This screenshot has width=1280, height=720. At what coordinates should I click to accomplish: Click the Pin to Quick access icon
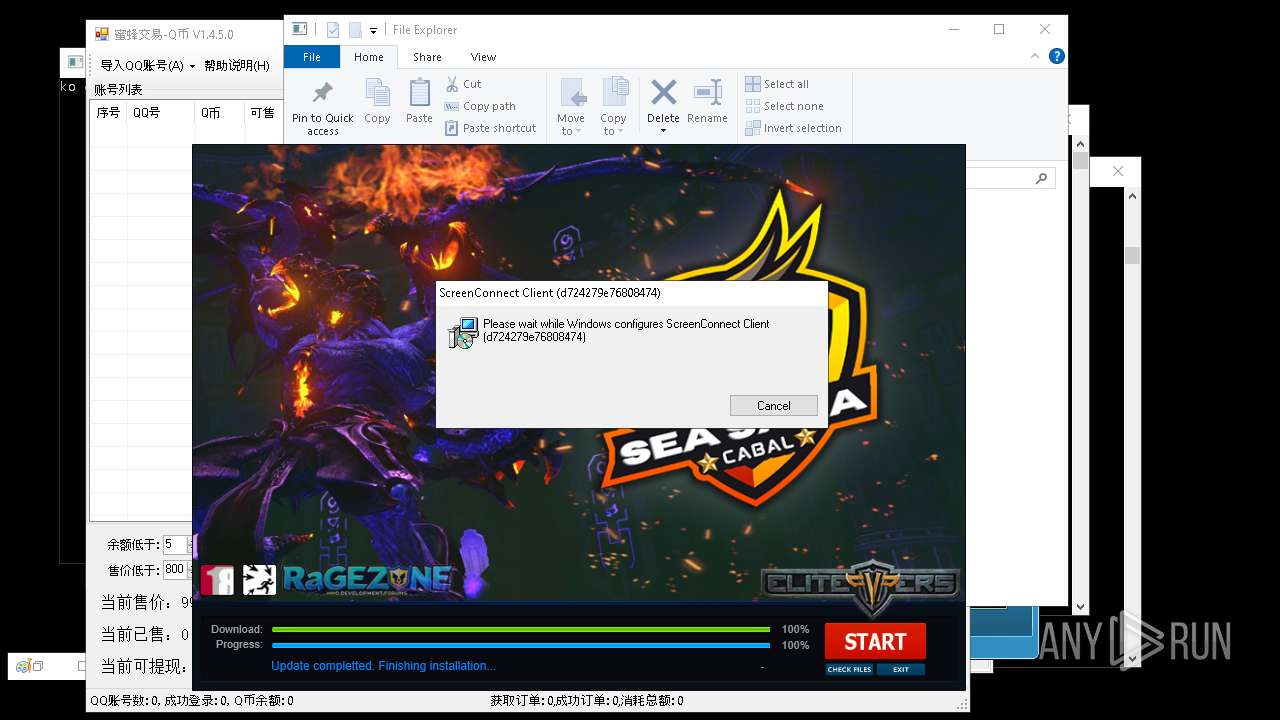pyautogui.click(x=322, y=93)
